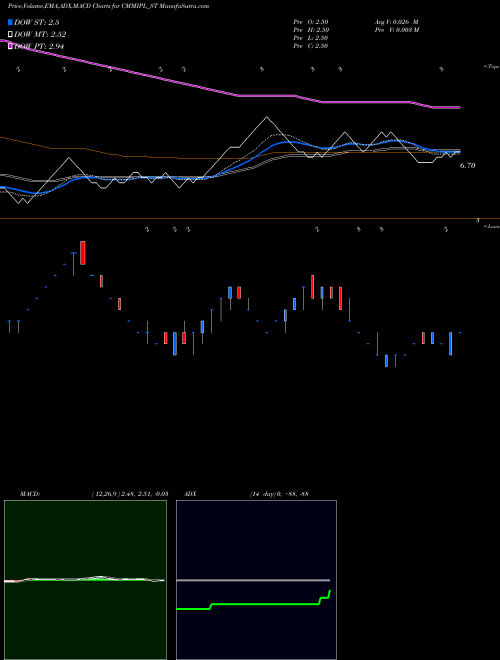Open the MACD indicator chart panel
The width and height of the screenshot is (500, 660).
pyautogui.click(x=85, y=580)
